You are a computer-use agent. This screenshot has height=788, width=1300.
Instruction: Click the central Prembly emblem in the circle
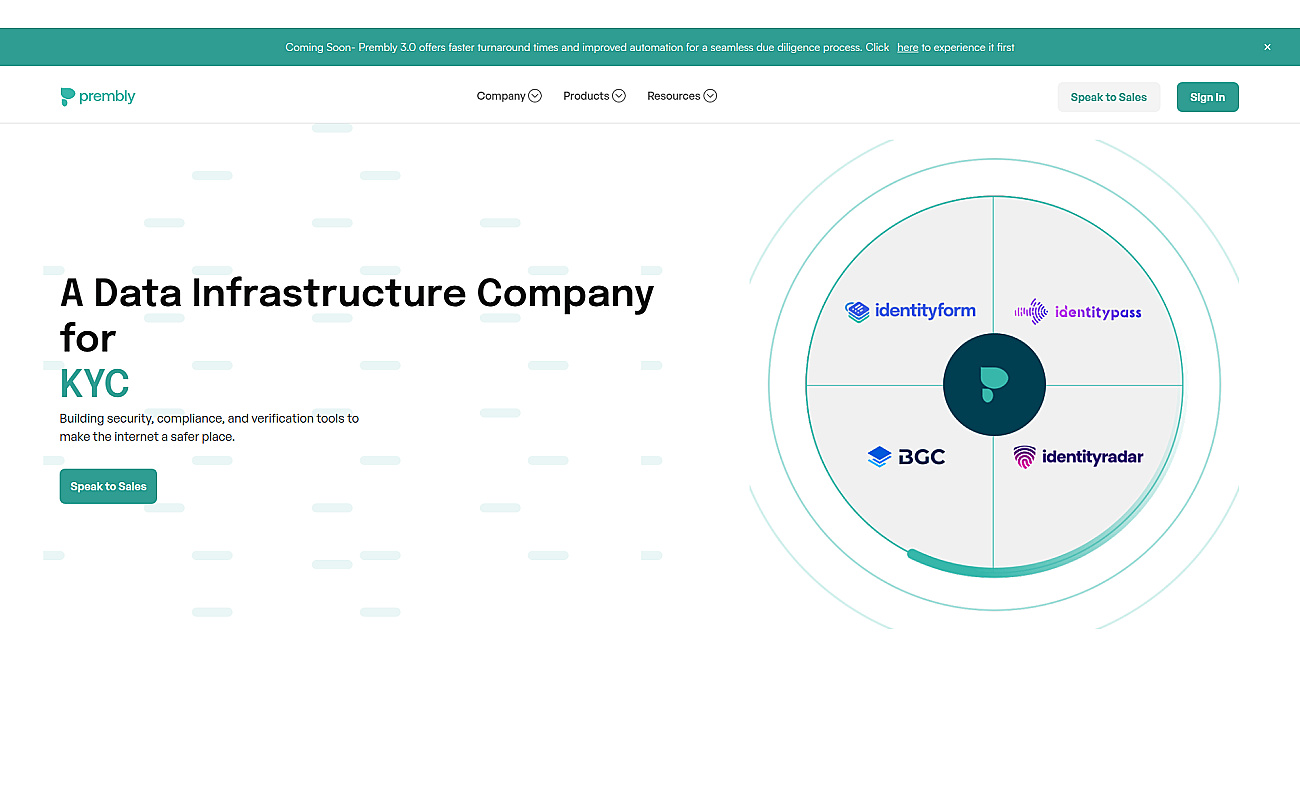click(994, 384)
